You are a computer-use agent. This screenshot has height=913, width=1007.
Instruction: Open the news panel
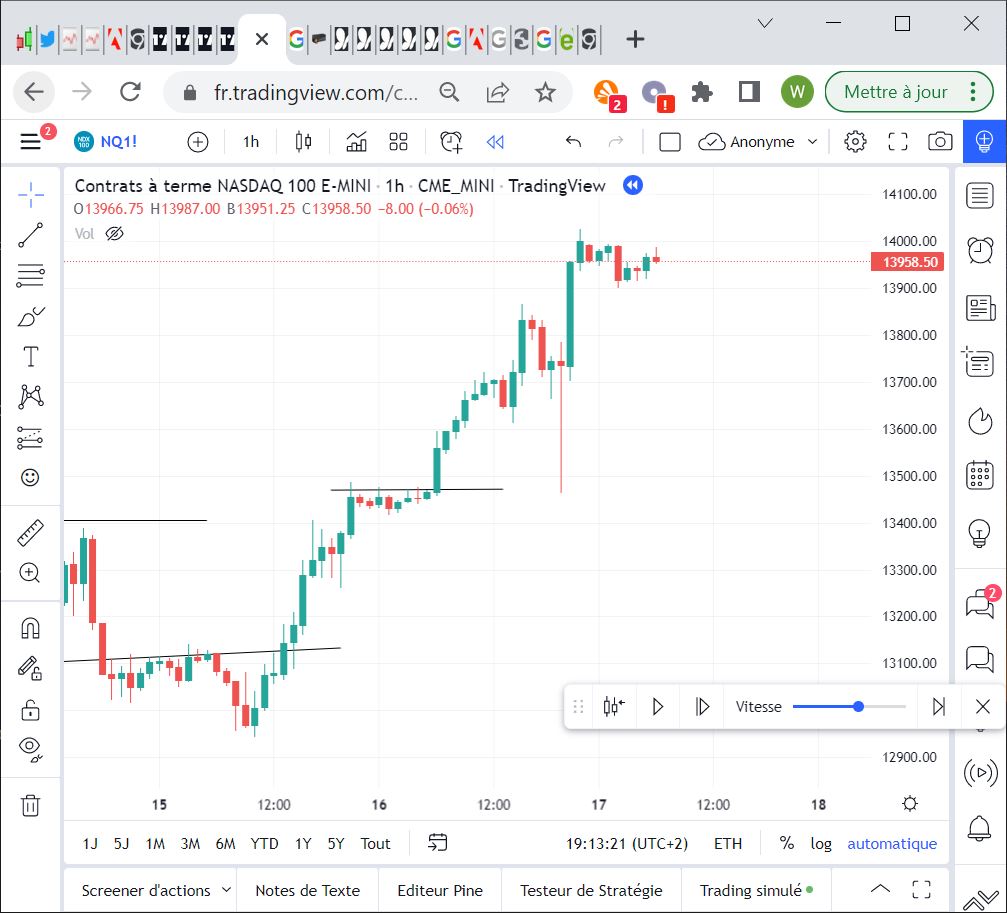[979, 308]
